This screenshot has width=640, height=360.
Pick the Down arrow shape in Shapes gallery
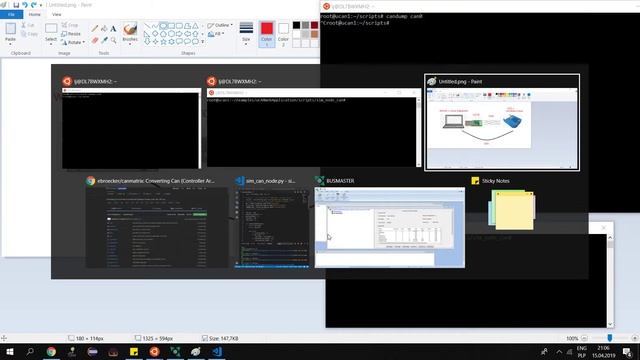click(x=147, y=42)
